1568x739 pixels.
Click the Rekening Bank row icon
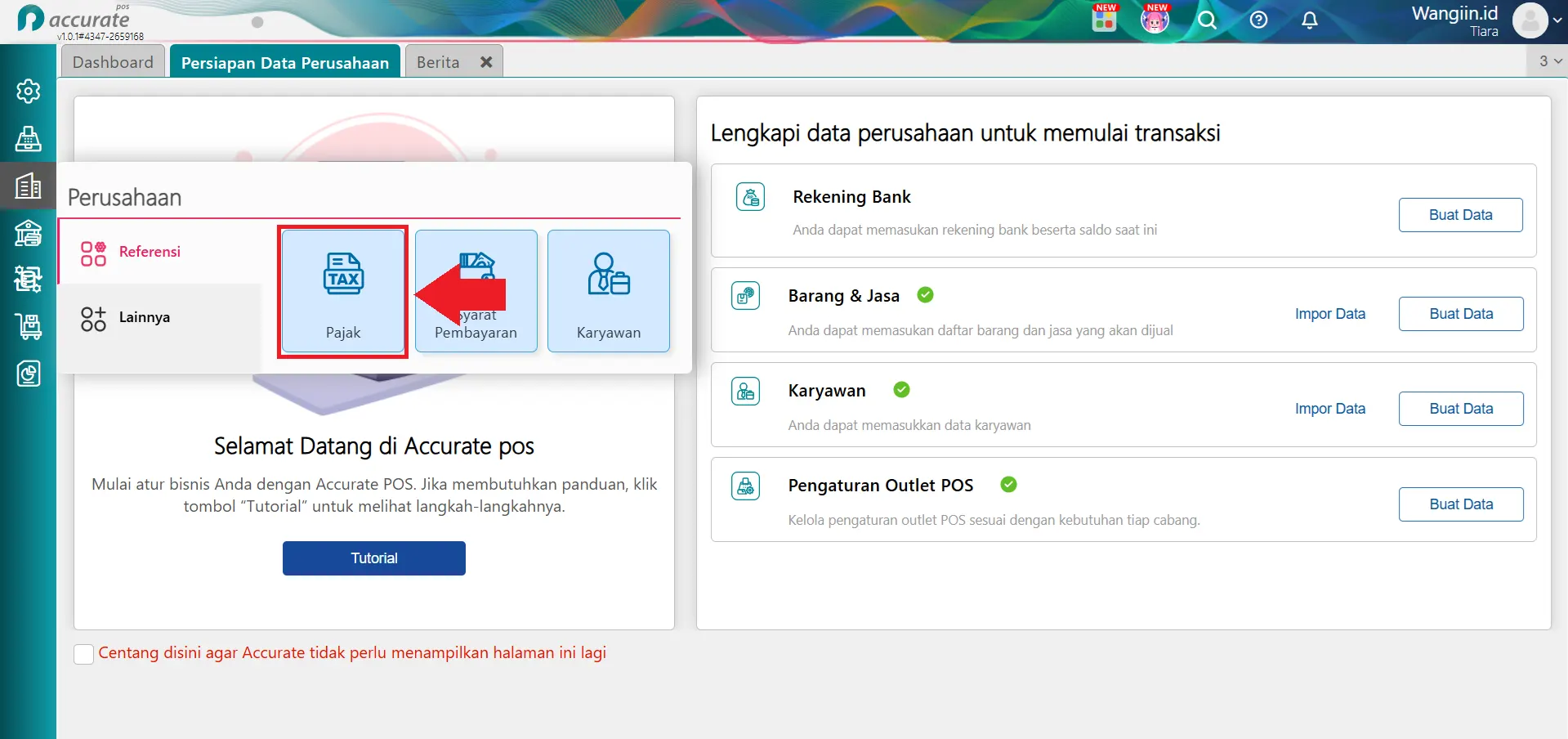(750, 197)
